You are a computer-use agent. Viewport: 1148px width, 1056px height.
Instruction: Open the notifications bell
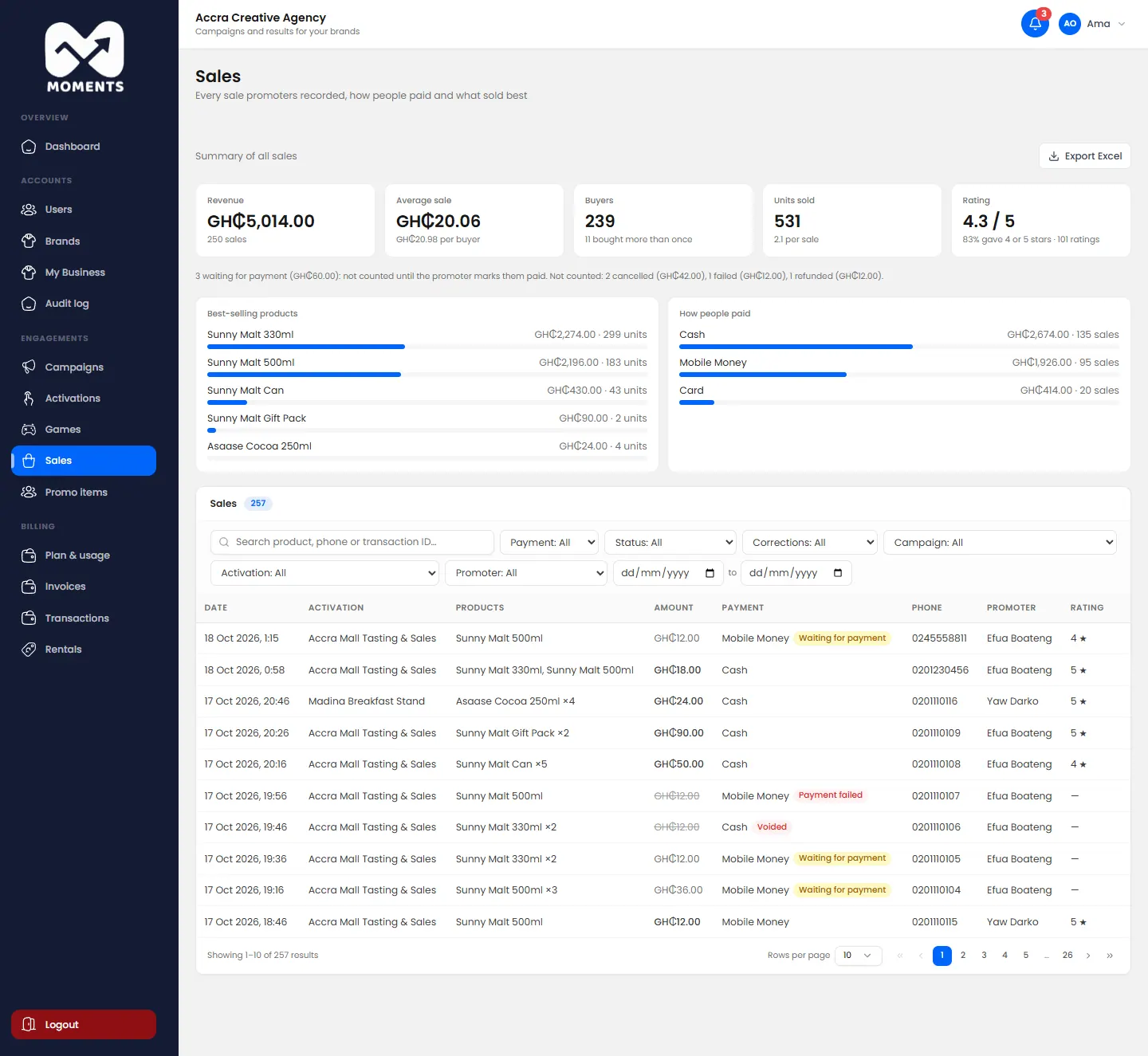coord(1035,24)
